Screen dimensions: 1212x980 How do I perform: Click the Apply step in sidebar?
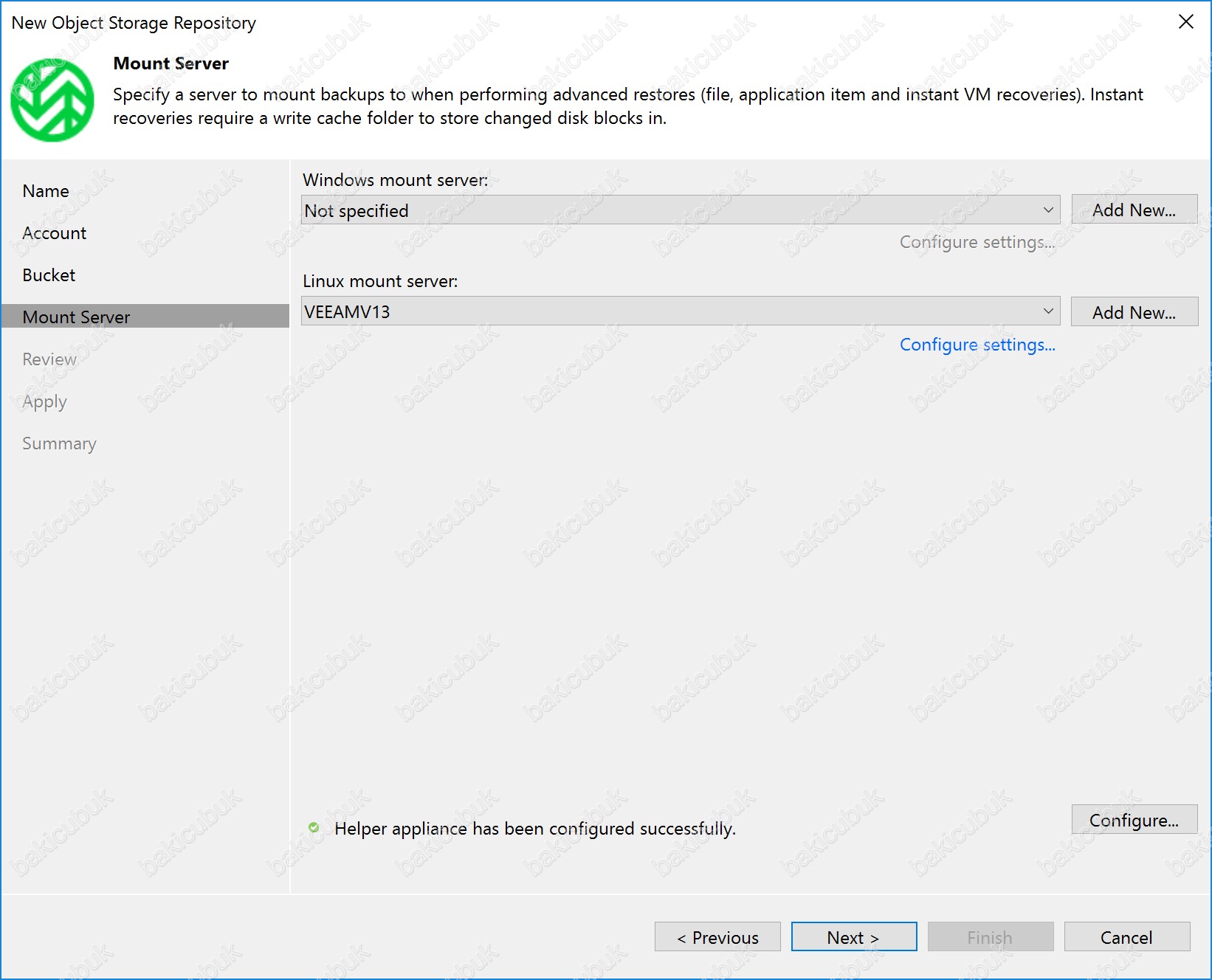[x=45, y=401]
